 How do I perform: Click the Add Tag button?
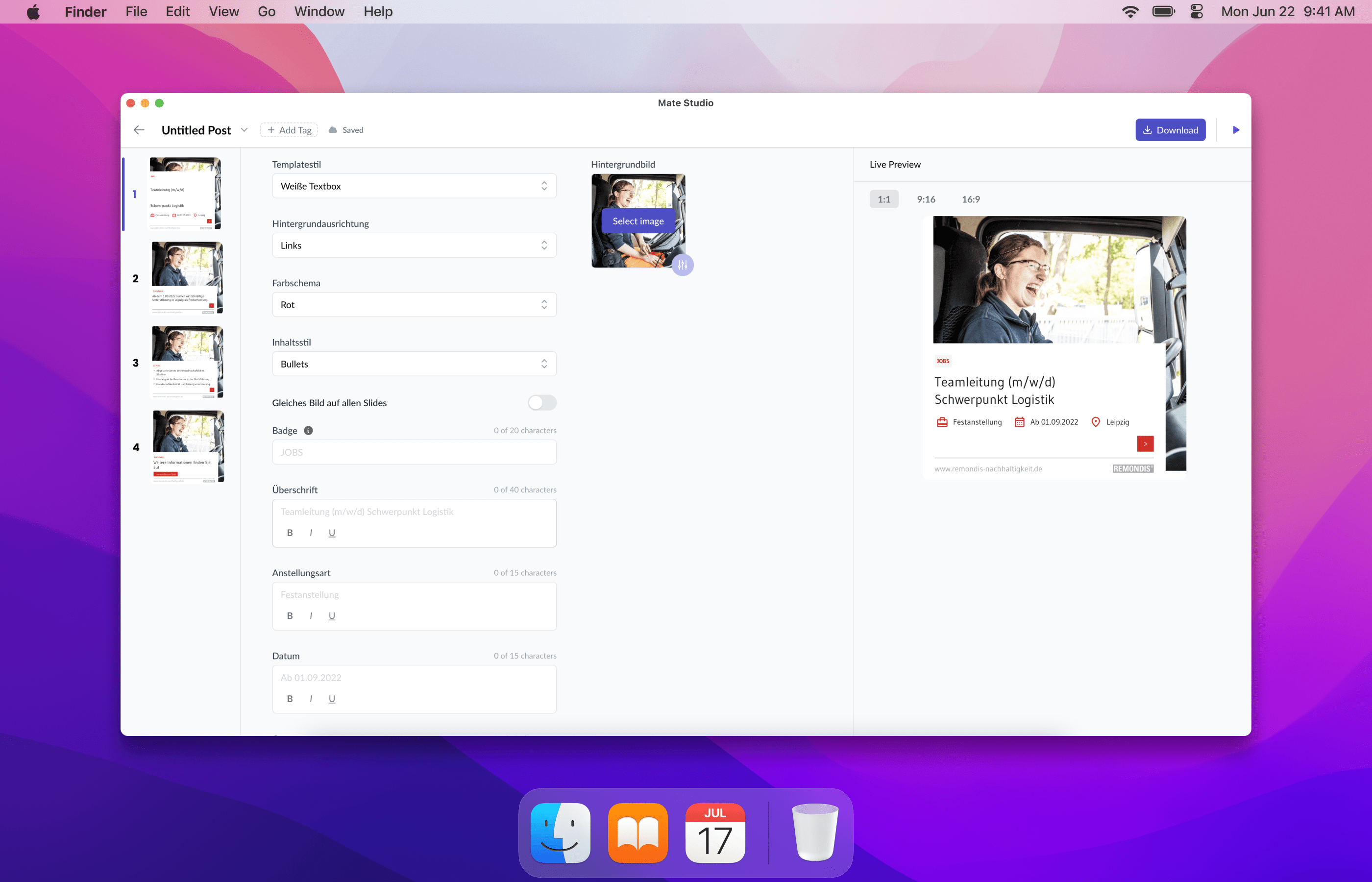click(x=289, y=130)
